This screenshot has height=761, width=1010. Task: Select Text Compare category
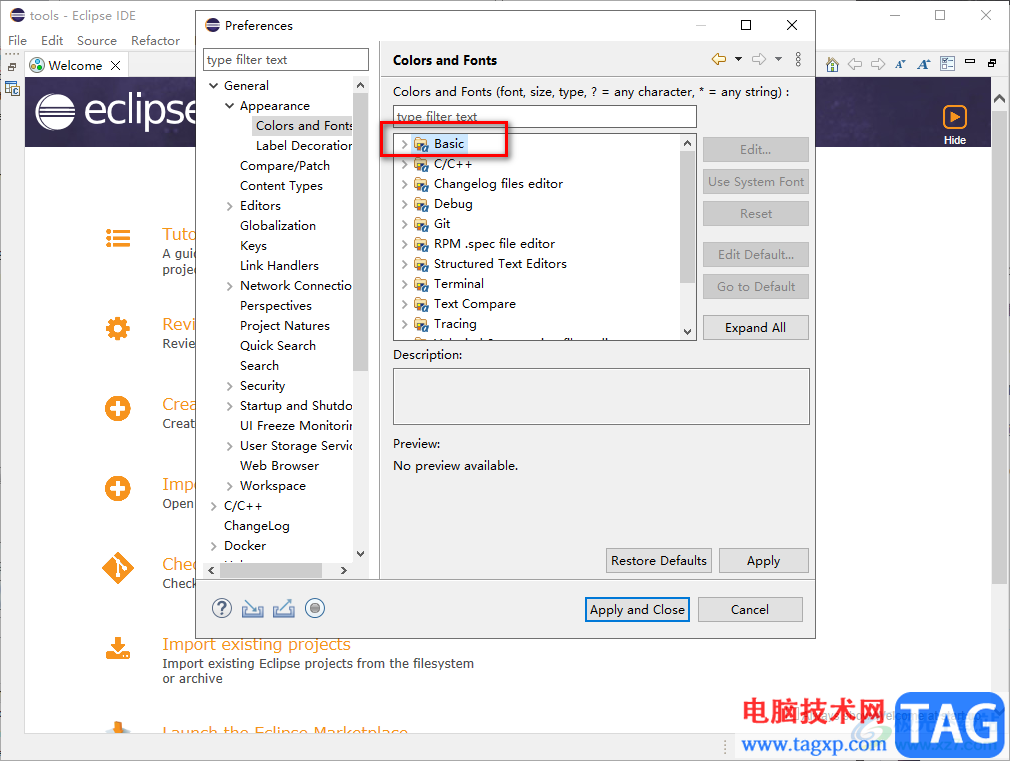point(475,303)
